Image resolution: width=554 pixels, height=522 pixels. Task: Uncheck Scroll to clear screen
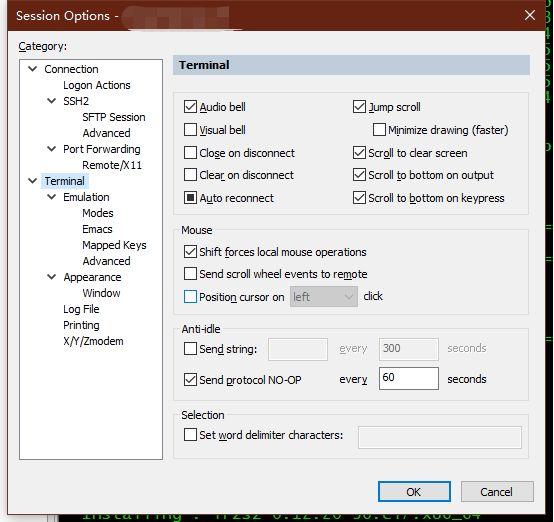pos(359,153)
